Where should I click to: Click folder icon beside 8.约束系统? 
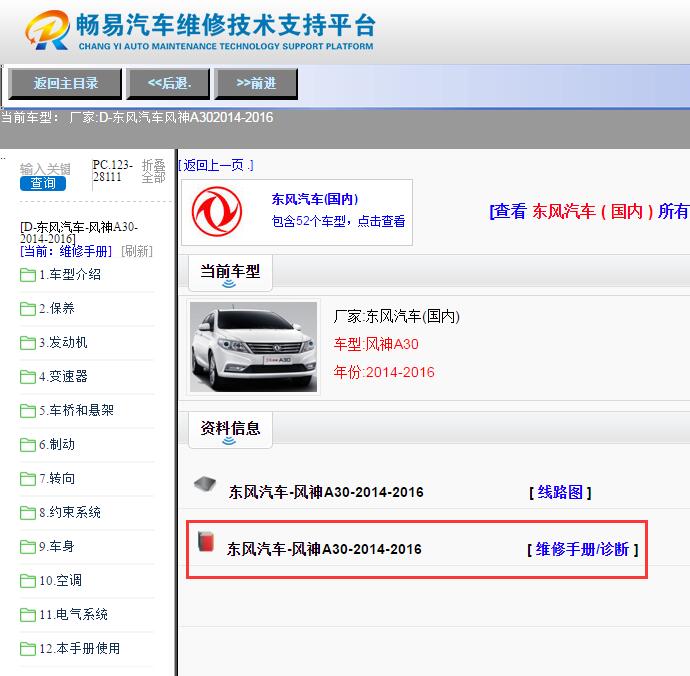coord(28,512)
